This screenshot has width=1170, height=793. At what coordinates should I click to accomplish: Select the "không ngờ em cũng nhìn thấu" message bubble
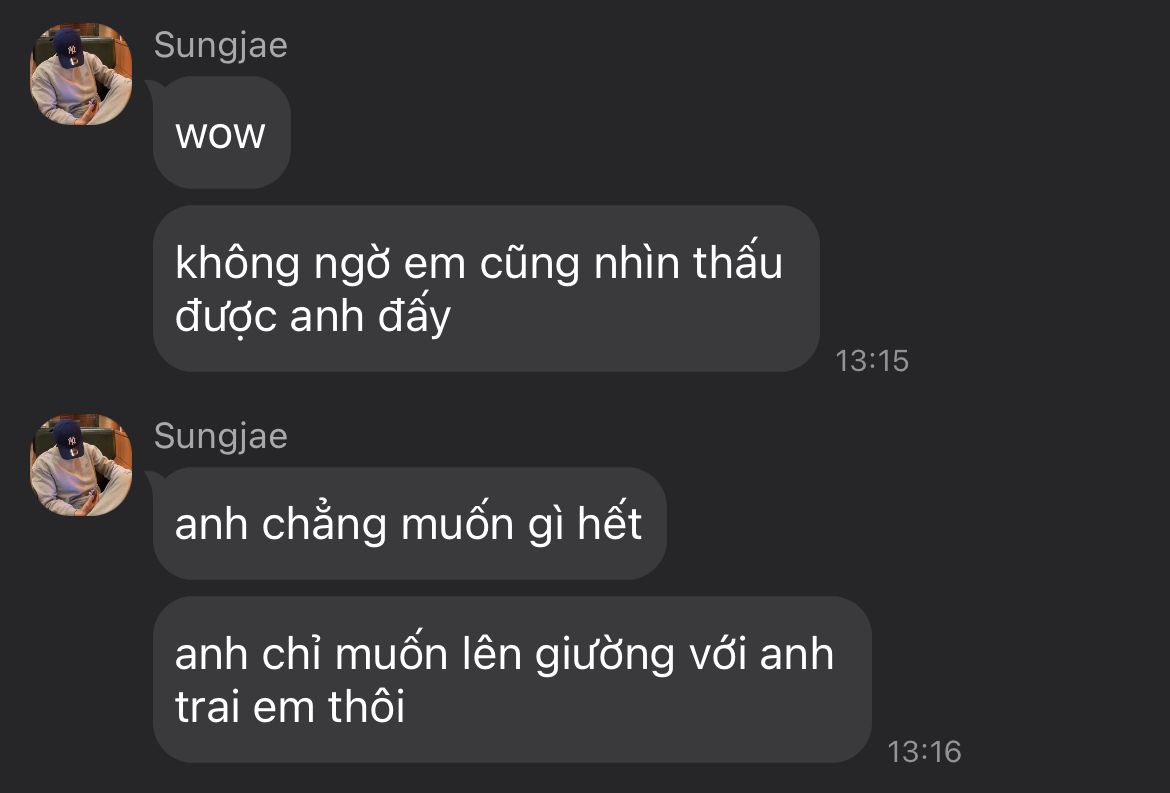tap(486, 289)
